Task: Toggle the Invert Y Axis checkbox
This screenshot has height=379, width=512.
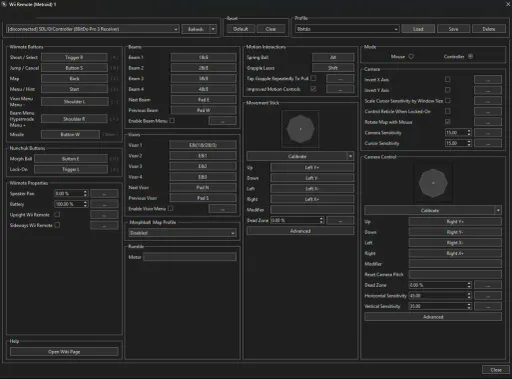Action: 448,90
